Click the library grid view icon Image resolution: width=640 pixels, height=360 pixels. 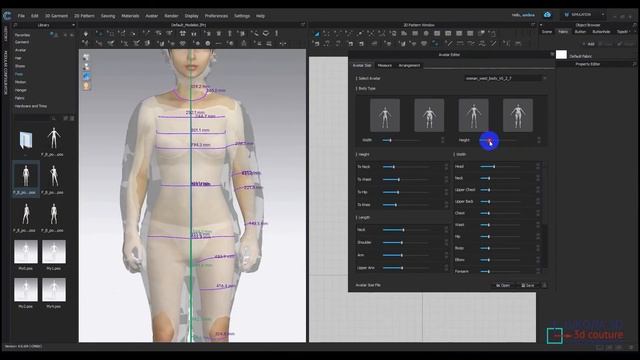[72, 118]
